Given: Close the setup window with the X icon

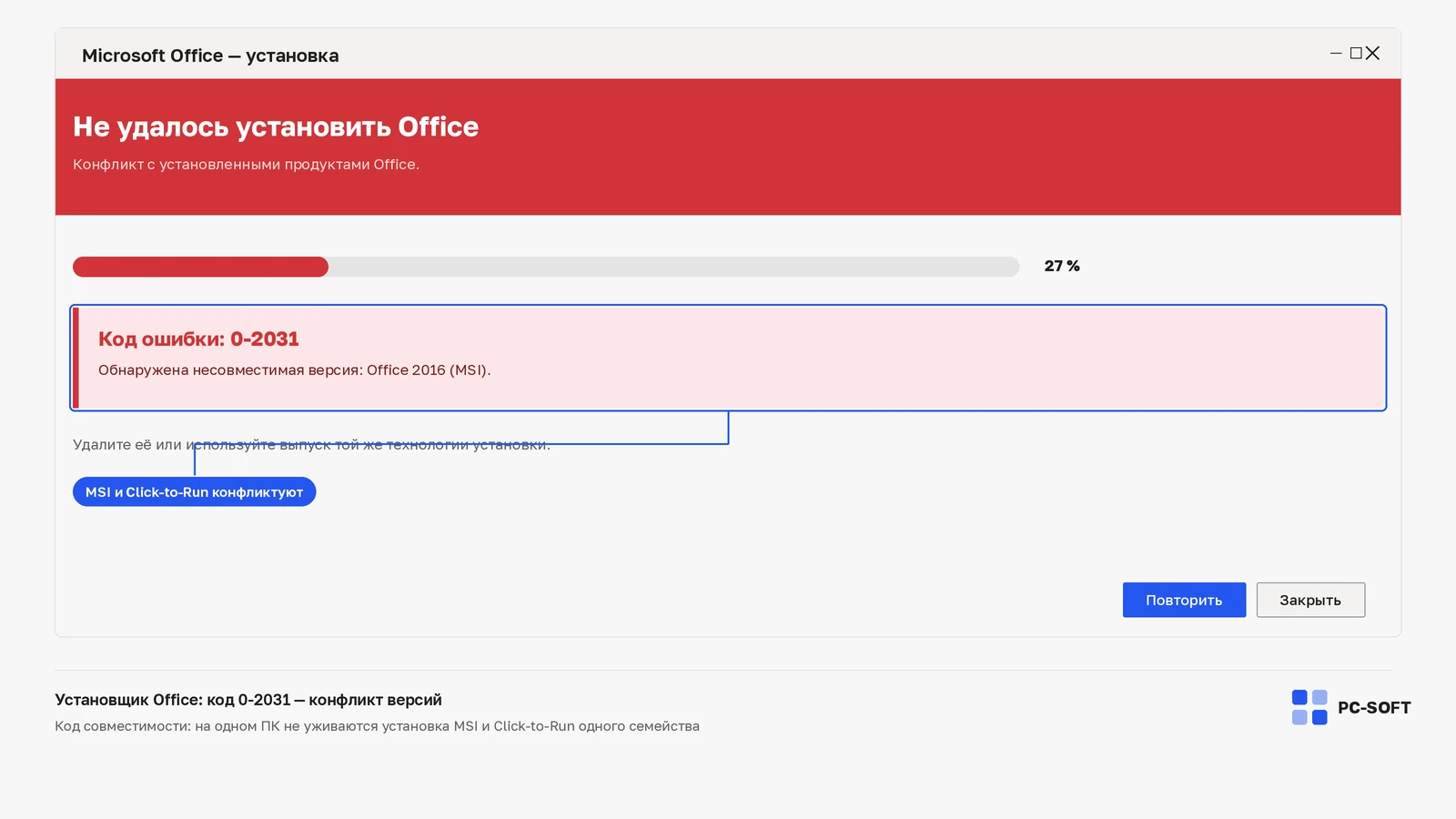Looking at the screenshot, I should (1372, 54).
